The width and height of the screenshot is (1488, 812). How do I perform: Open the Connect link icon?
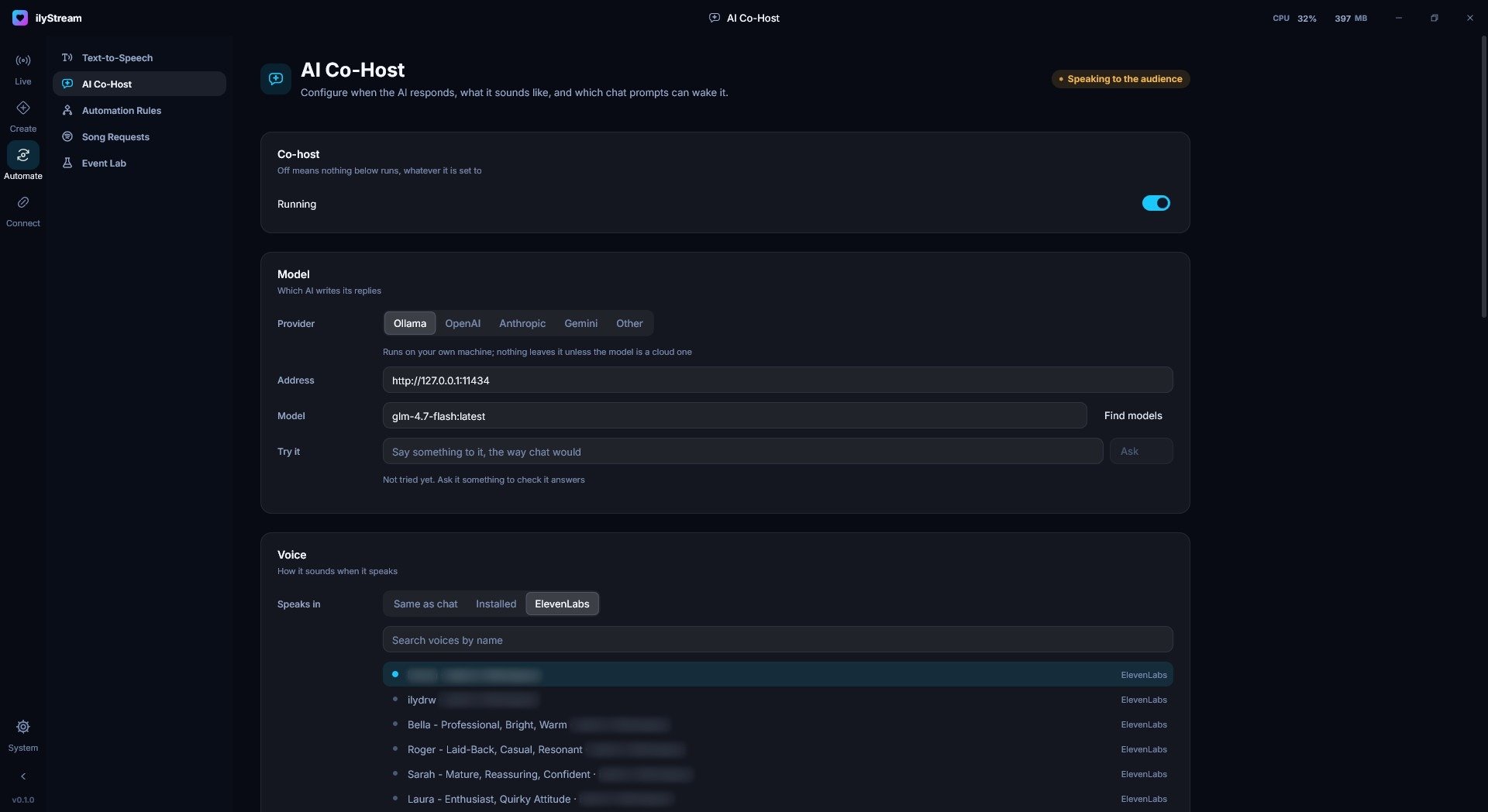pos(23,202)
